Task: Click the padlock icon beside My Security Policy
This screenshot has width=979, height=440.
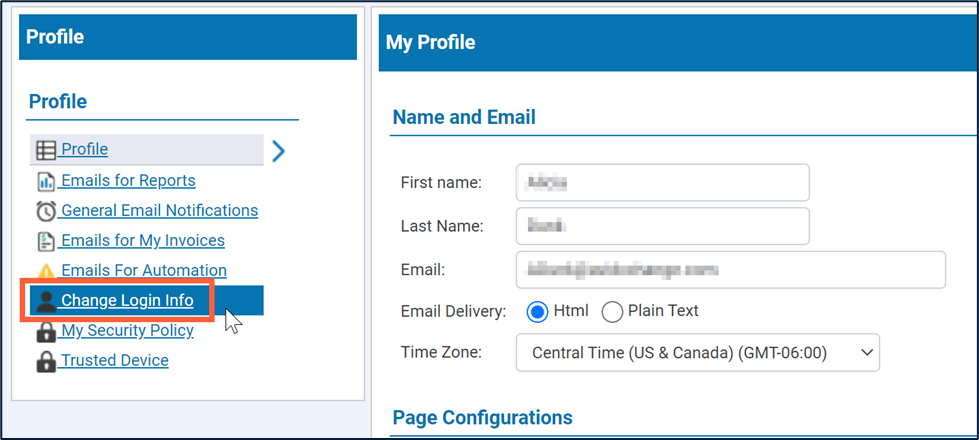Action: click(x=46, y=331)
